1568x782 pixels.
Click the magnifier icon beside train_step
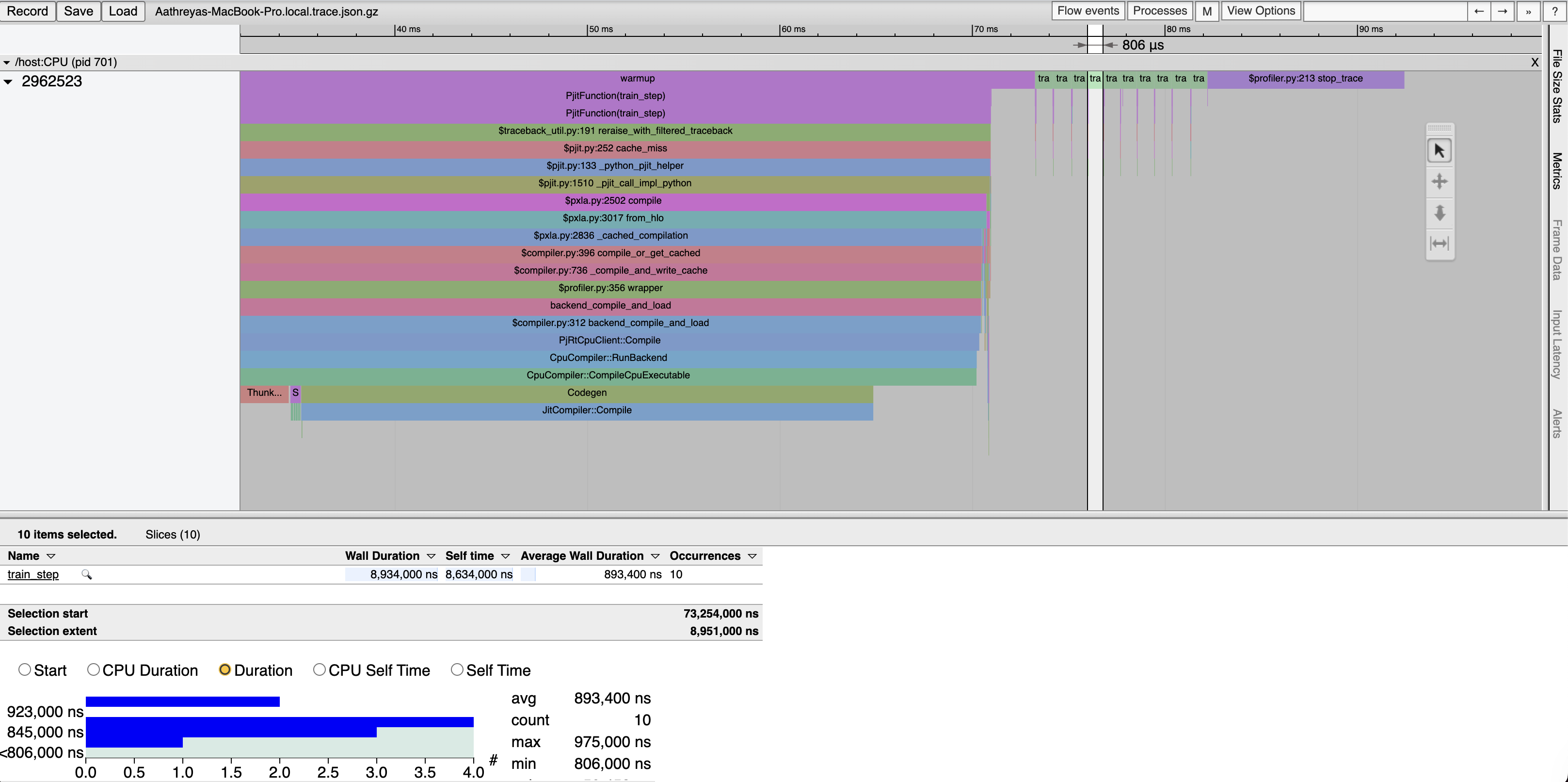tap(86, 574)
